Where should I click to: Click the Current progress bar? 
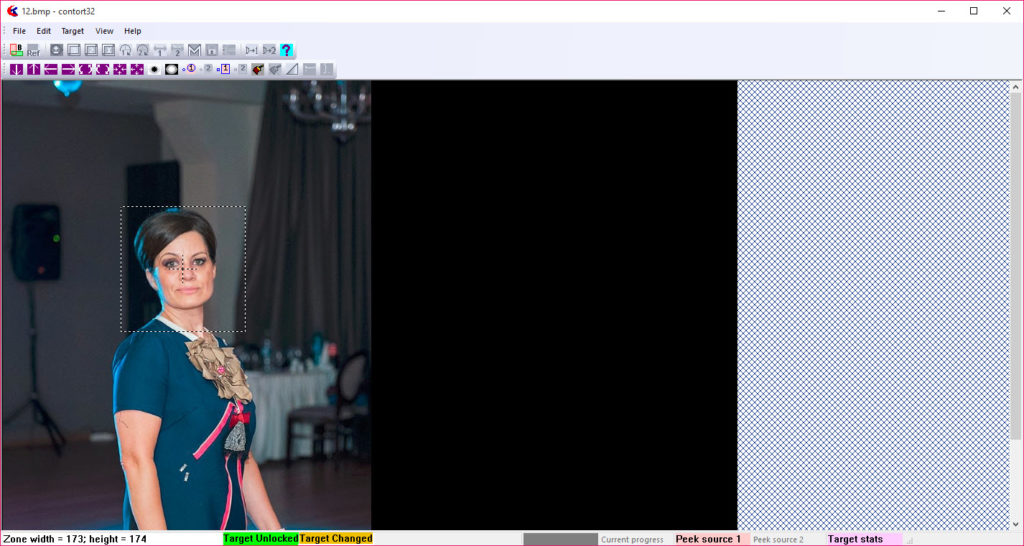(560, 539)
